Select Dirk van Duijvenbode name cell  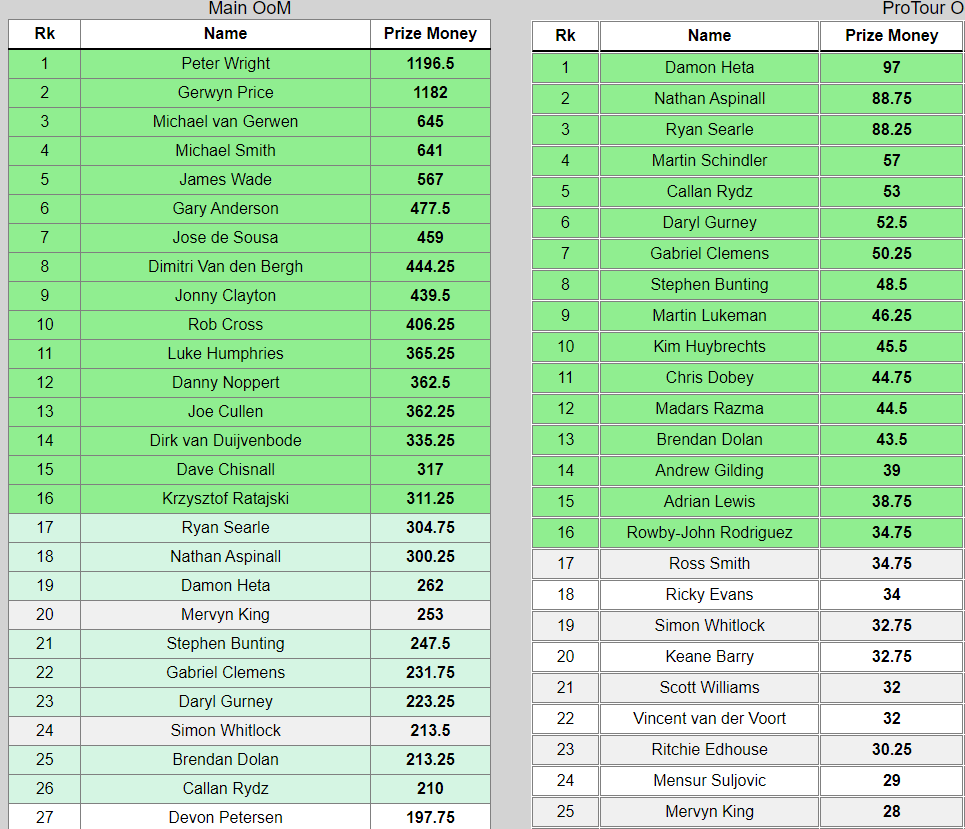pos(225,441)
